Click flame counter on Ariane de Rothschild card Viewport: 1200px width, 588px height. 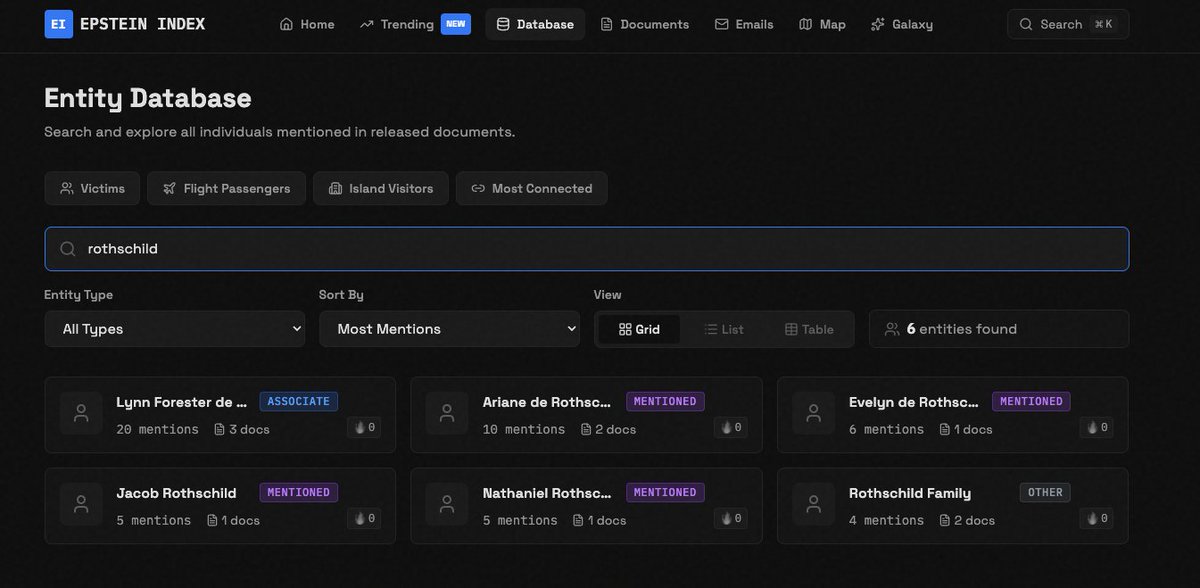731,427
